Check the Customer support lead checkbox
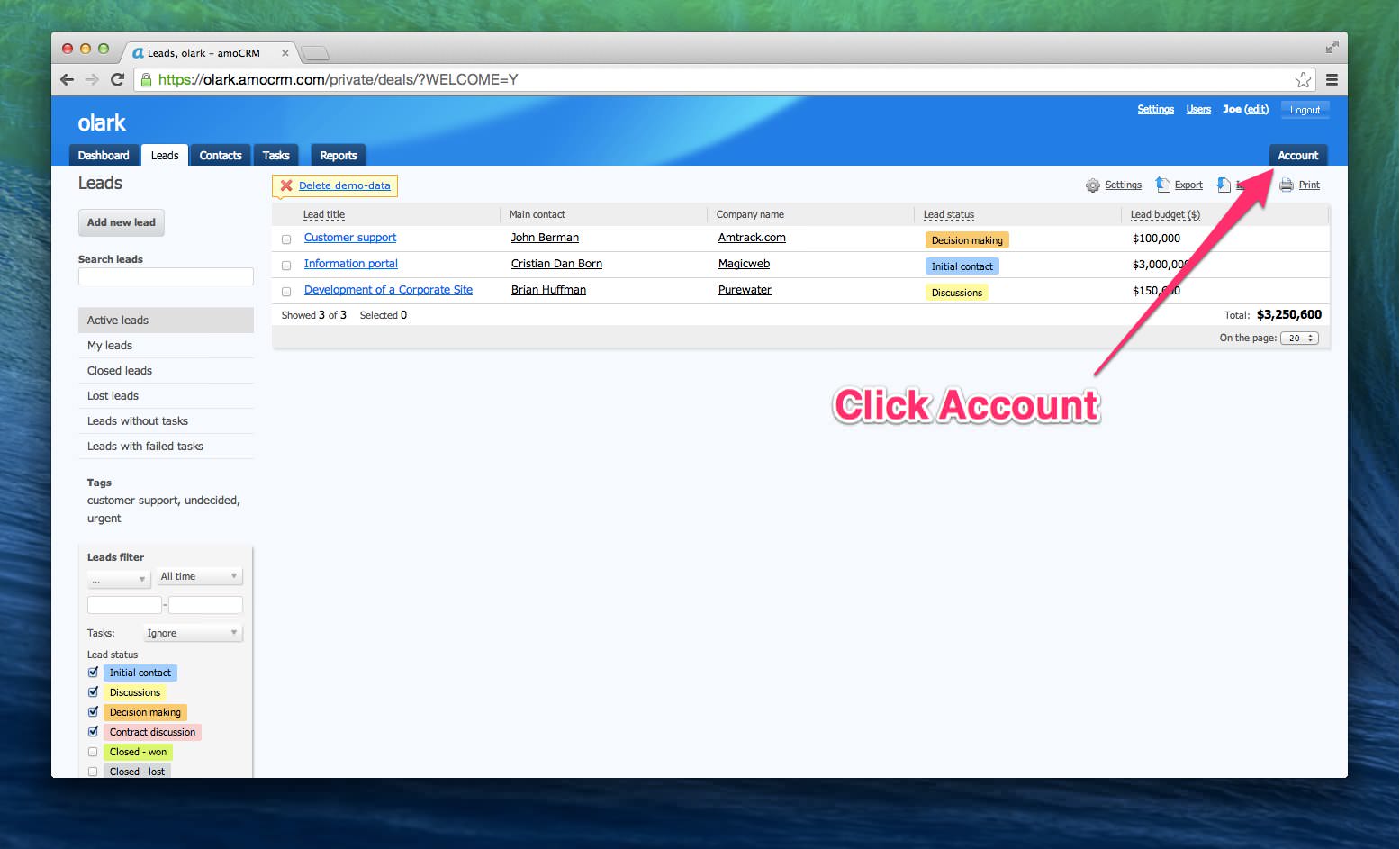 point(286,239)
